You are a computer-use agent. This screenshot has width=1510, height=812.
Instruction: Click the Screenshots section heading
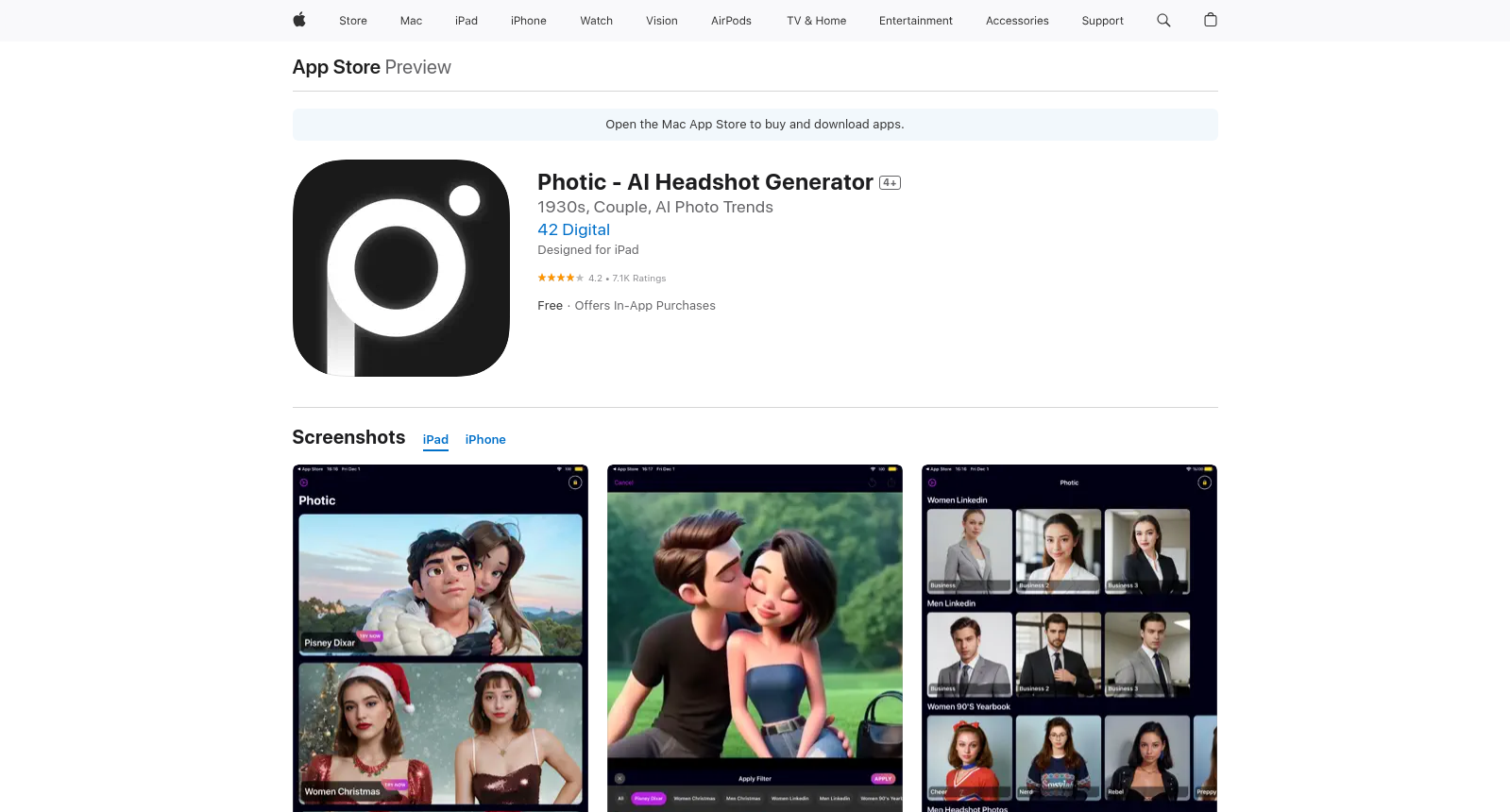pos(348,437)
